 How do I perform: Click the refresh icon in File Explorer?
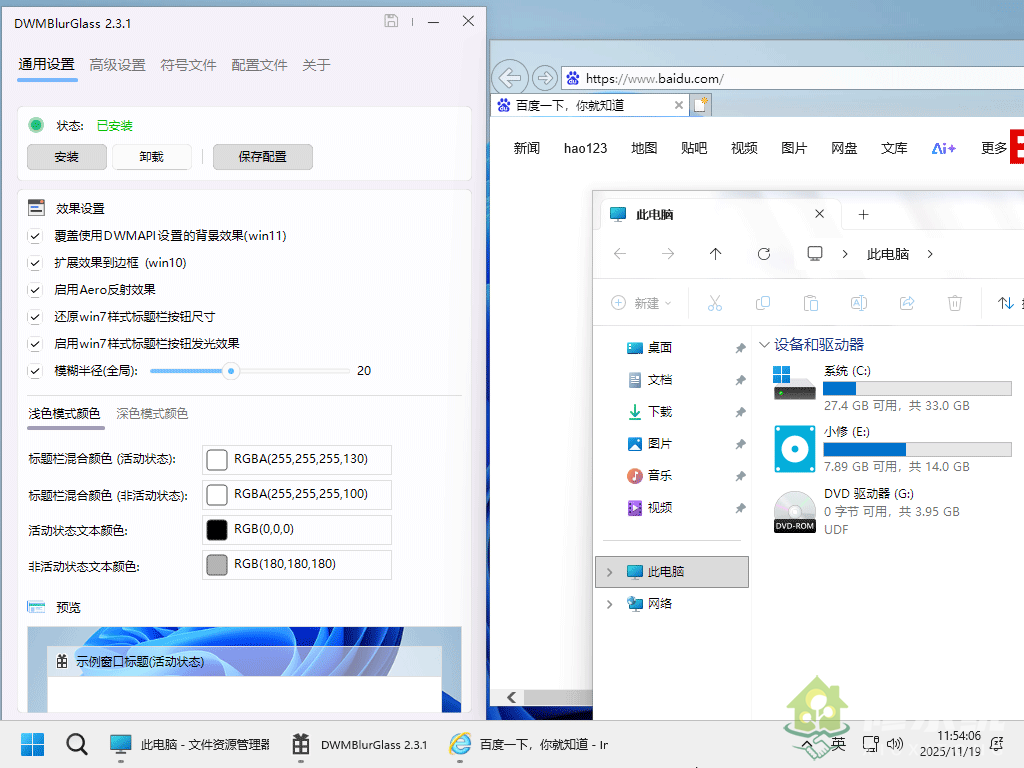click(764, 254)
